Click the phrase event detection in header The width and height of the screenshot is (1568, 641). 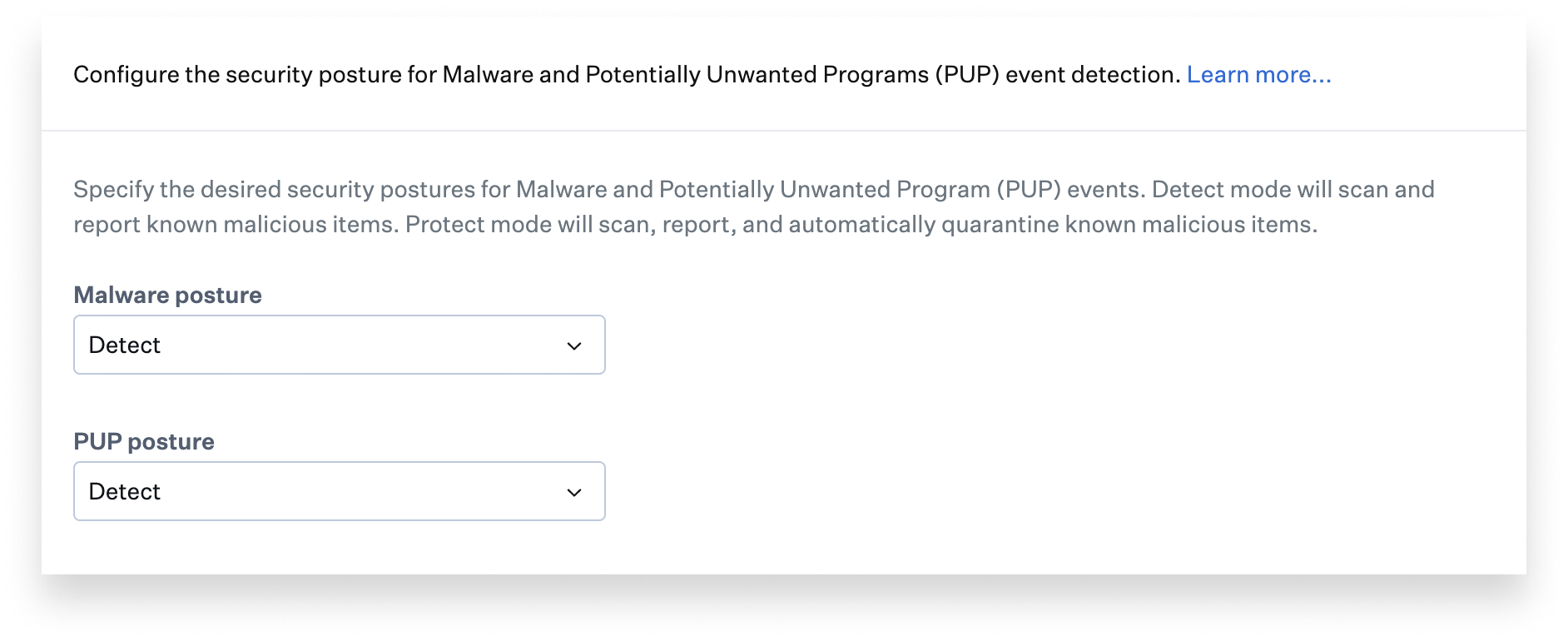[x=1093, y=75]
